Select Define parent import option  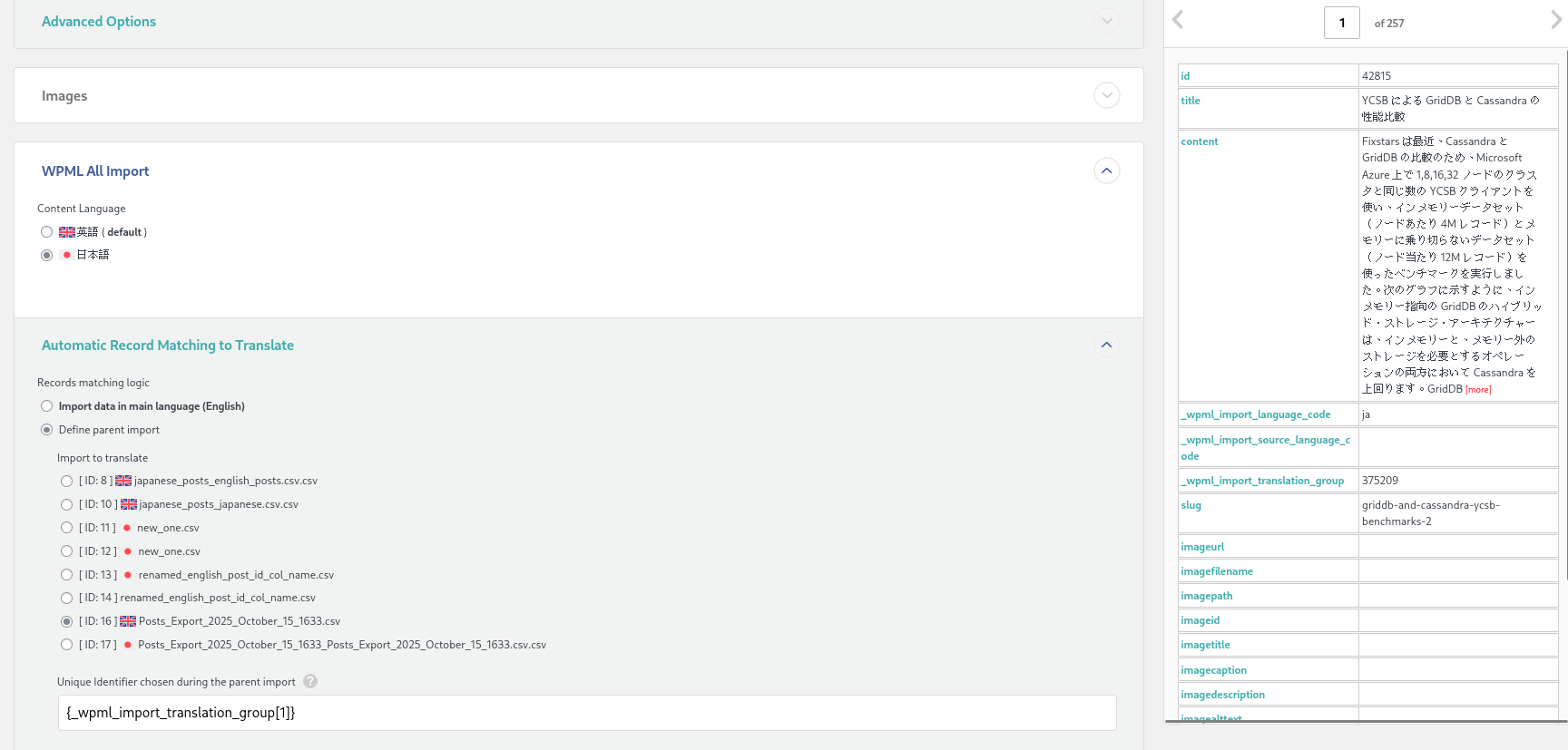pos(47,430)
